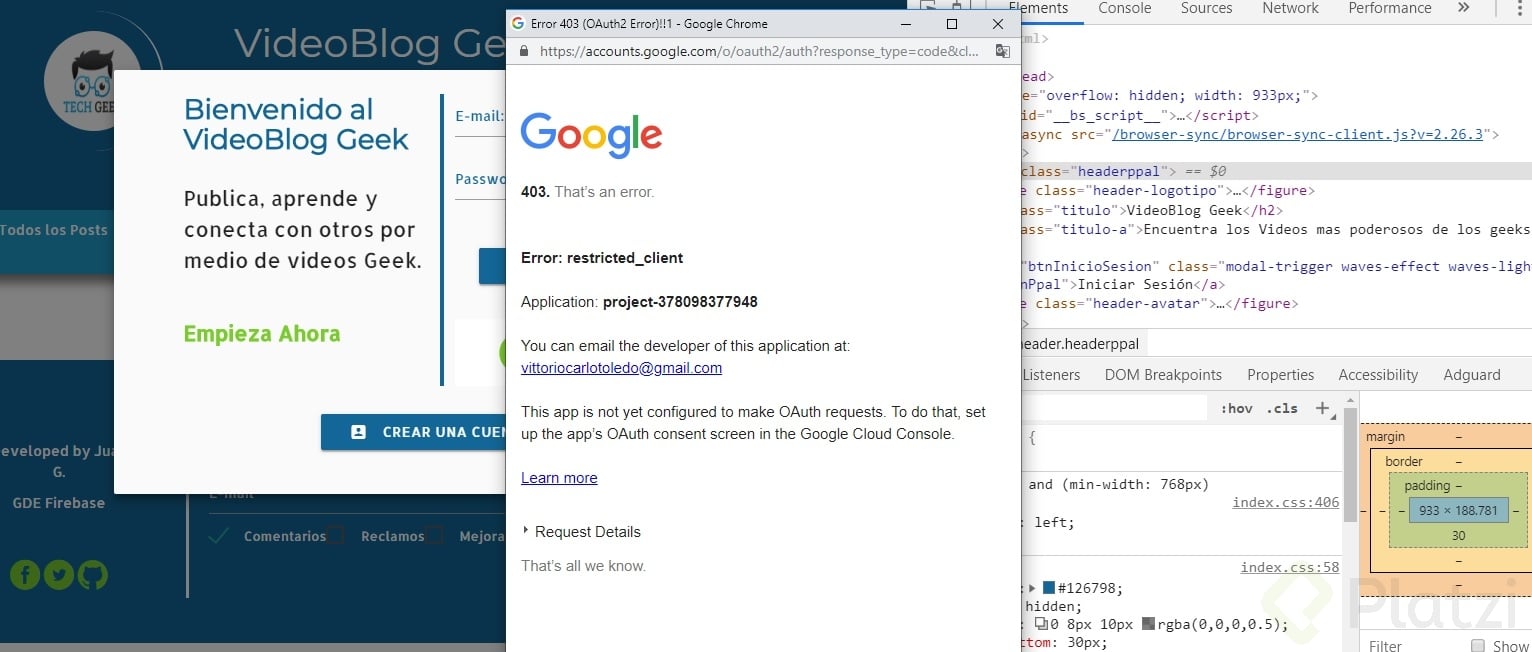Click the box-shadow editor icon in Styles
Screen dimensions: 1532x652
(1041, 624)
